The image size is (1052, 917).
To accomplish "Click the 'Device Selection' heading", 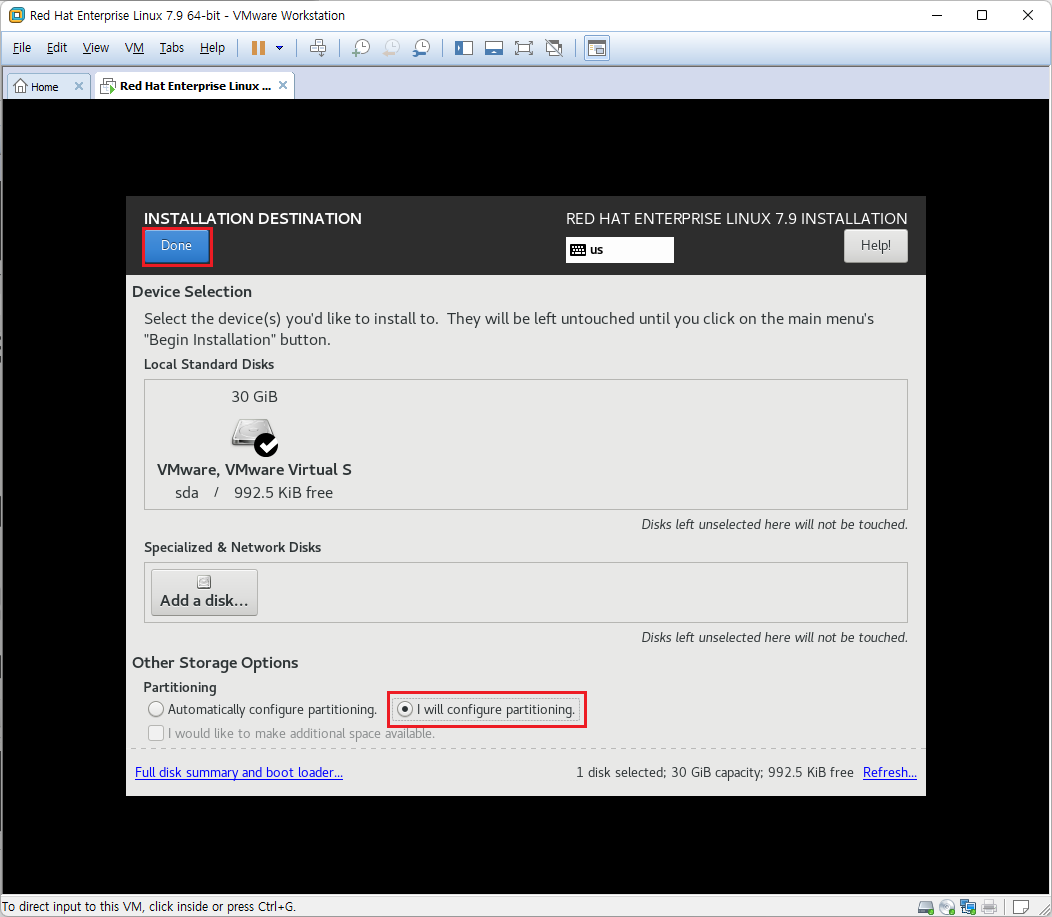I will click(192, 292).
